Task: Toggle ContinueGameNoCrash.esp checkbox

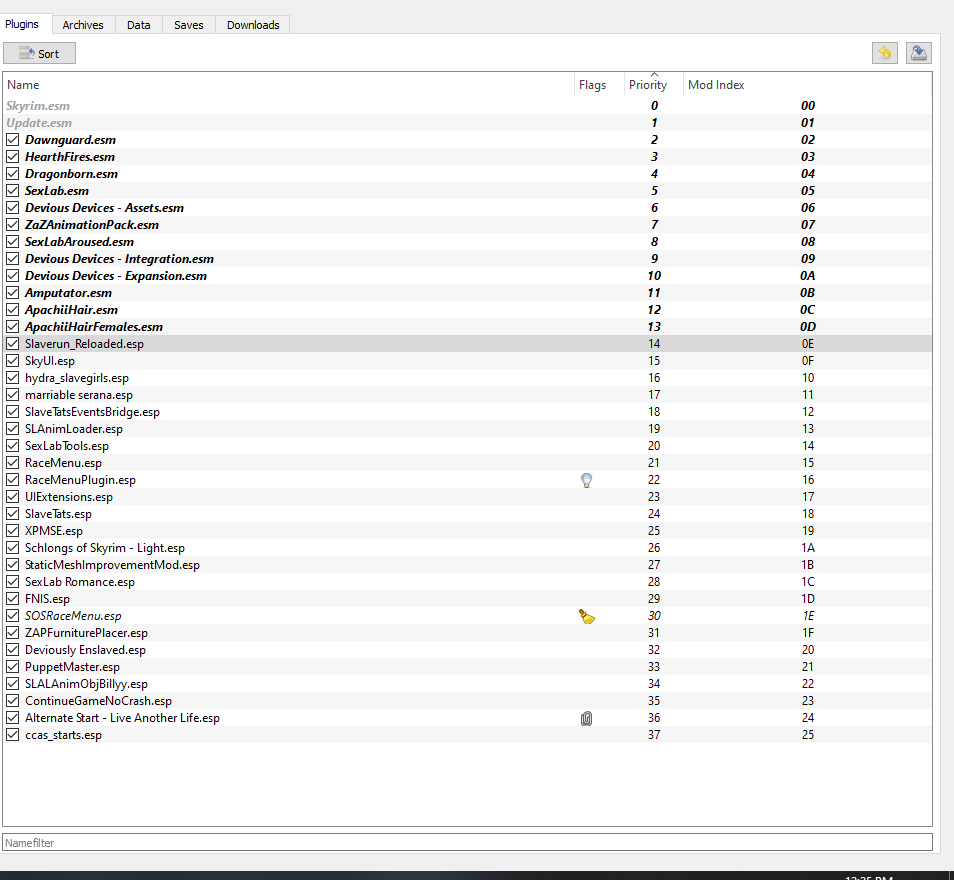Action: tap(13, 701)
